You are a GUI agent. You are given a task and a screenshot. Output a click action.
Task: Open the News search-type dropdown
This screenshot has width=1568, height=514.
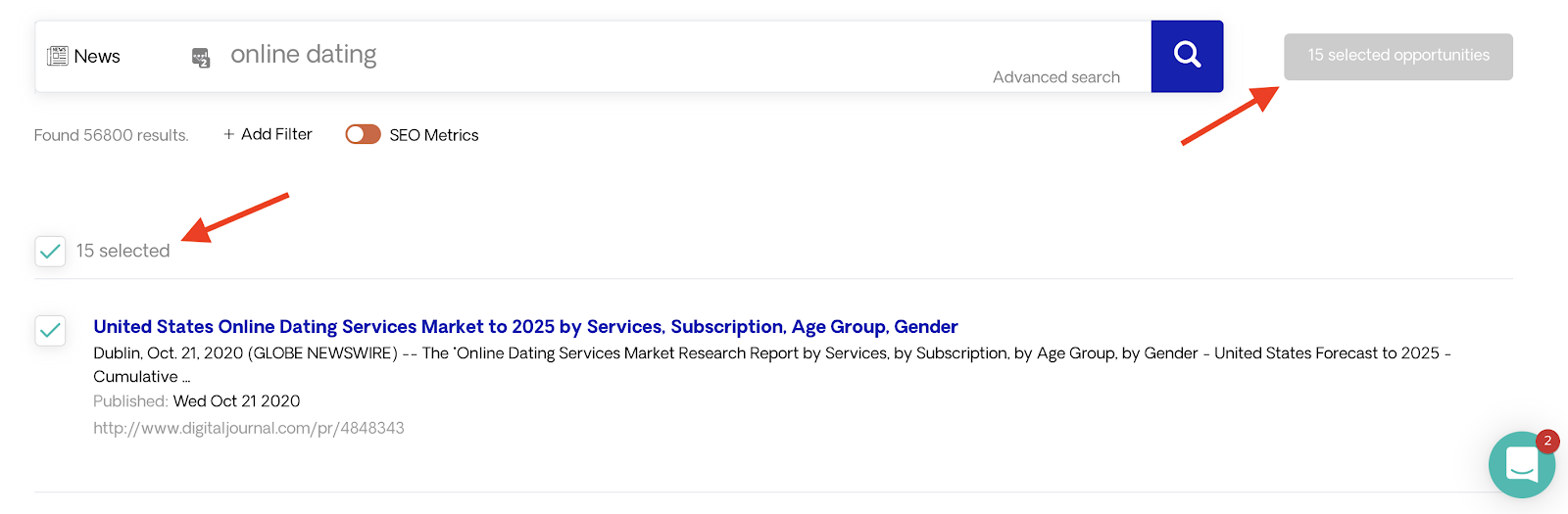tap(84, 56)
